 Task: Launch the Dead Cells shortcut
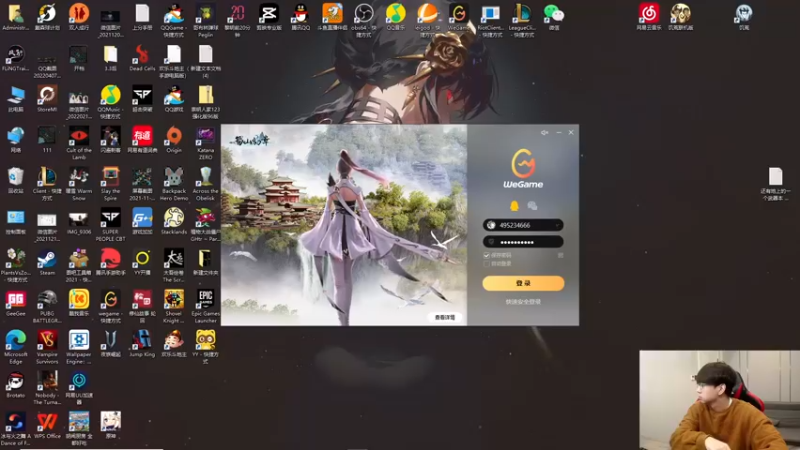(142, 59)
